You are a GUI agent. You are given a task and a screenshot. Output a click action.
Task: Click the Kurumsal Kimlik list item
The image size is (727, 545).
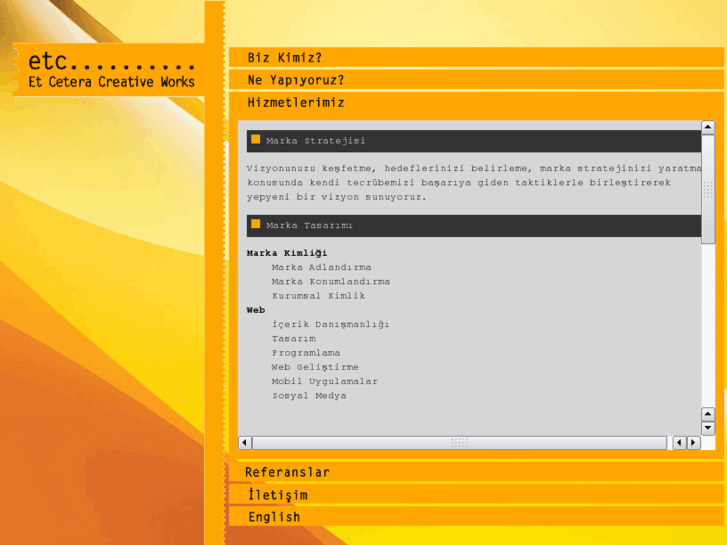coord(319,296)
